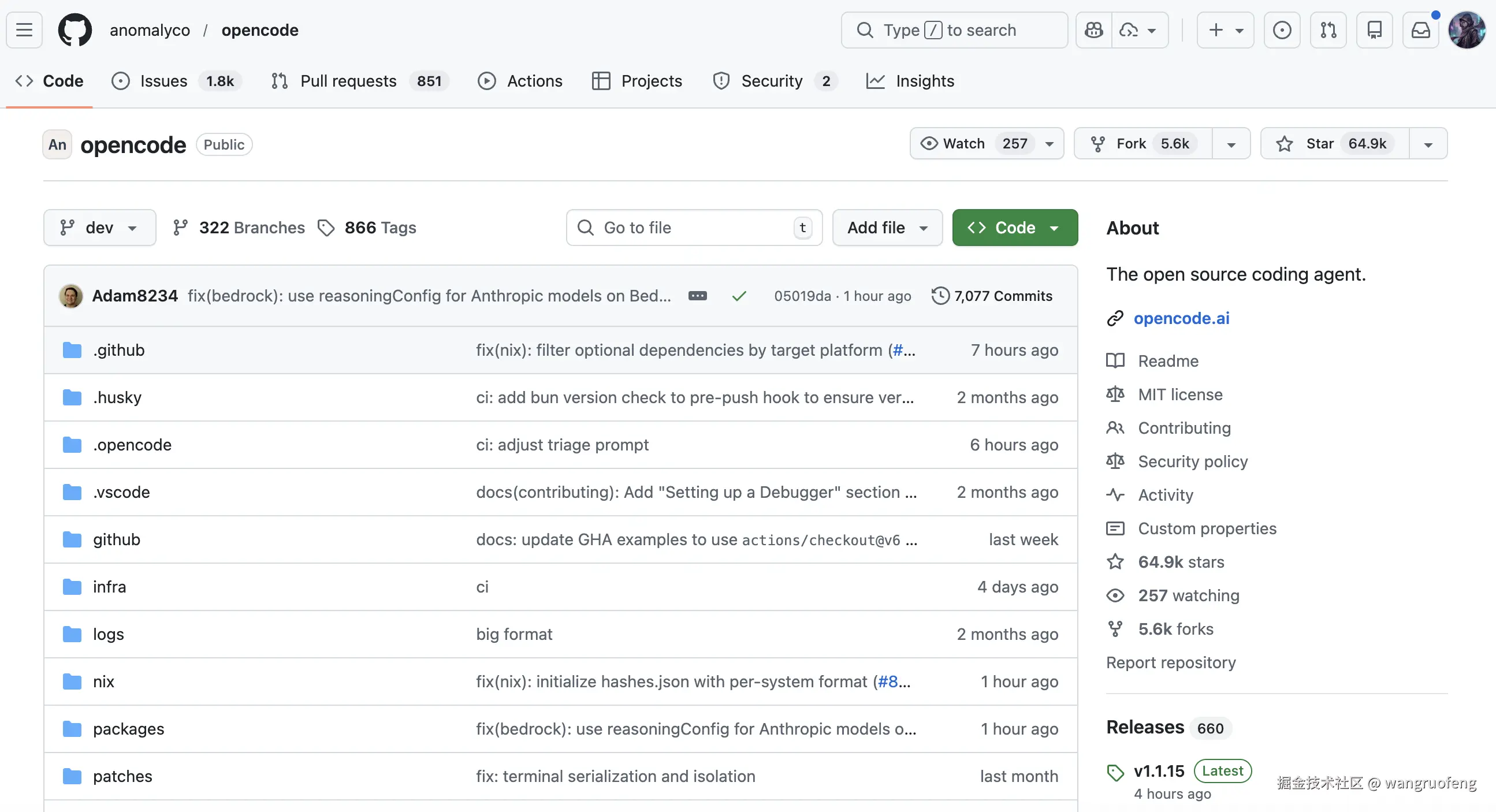
Task: Expand the Add file dropdown
Action: pyautogui.click(x=887, y=228)
